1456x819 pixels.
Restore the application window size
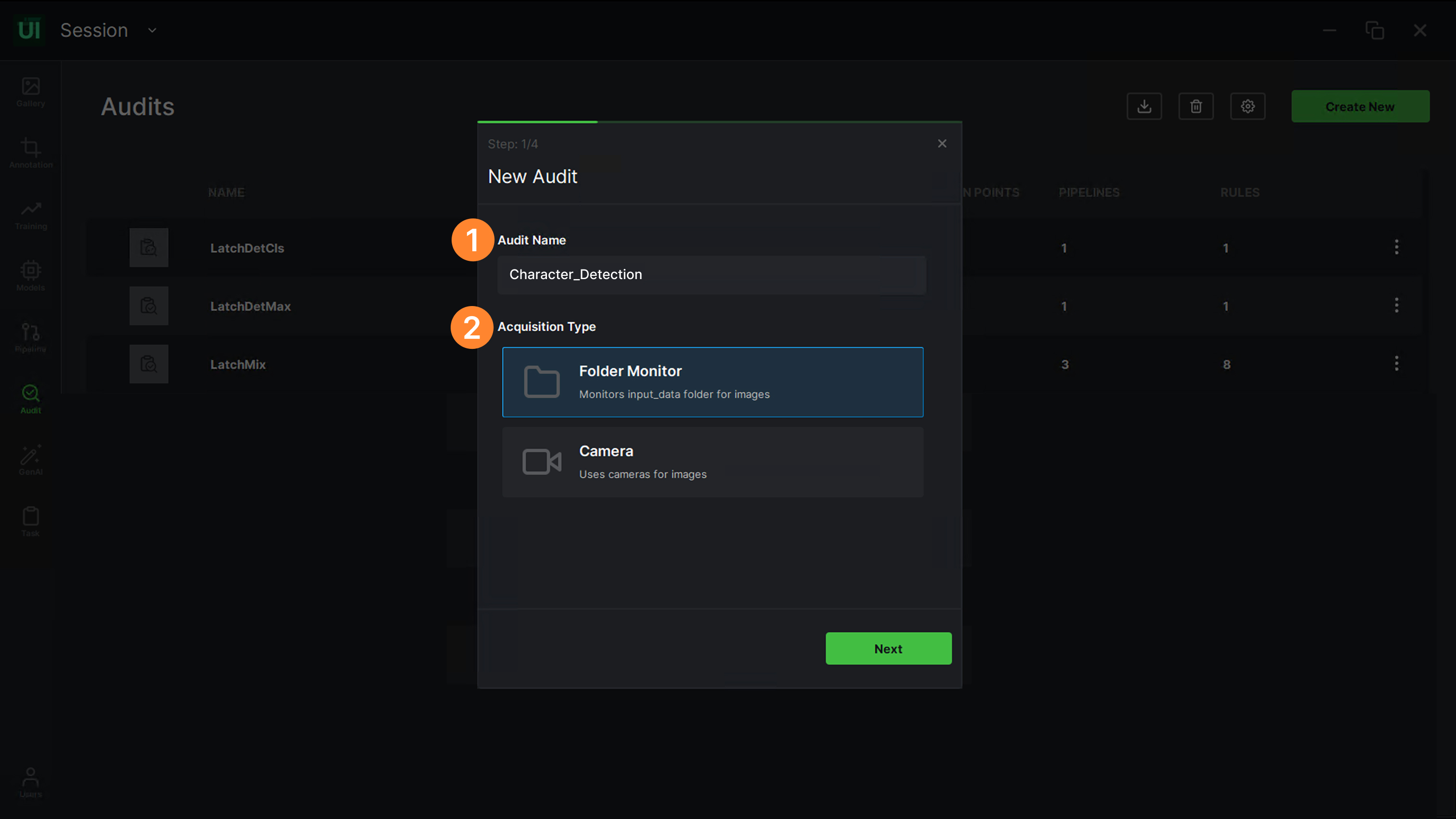click(1375, 30)
